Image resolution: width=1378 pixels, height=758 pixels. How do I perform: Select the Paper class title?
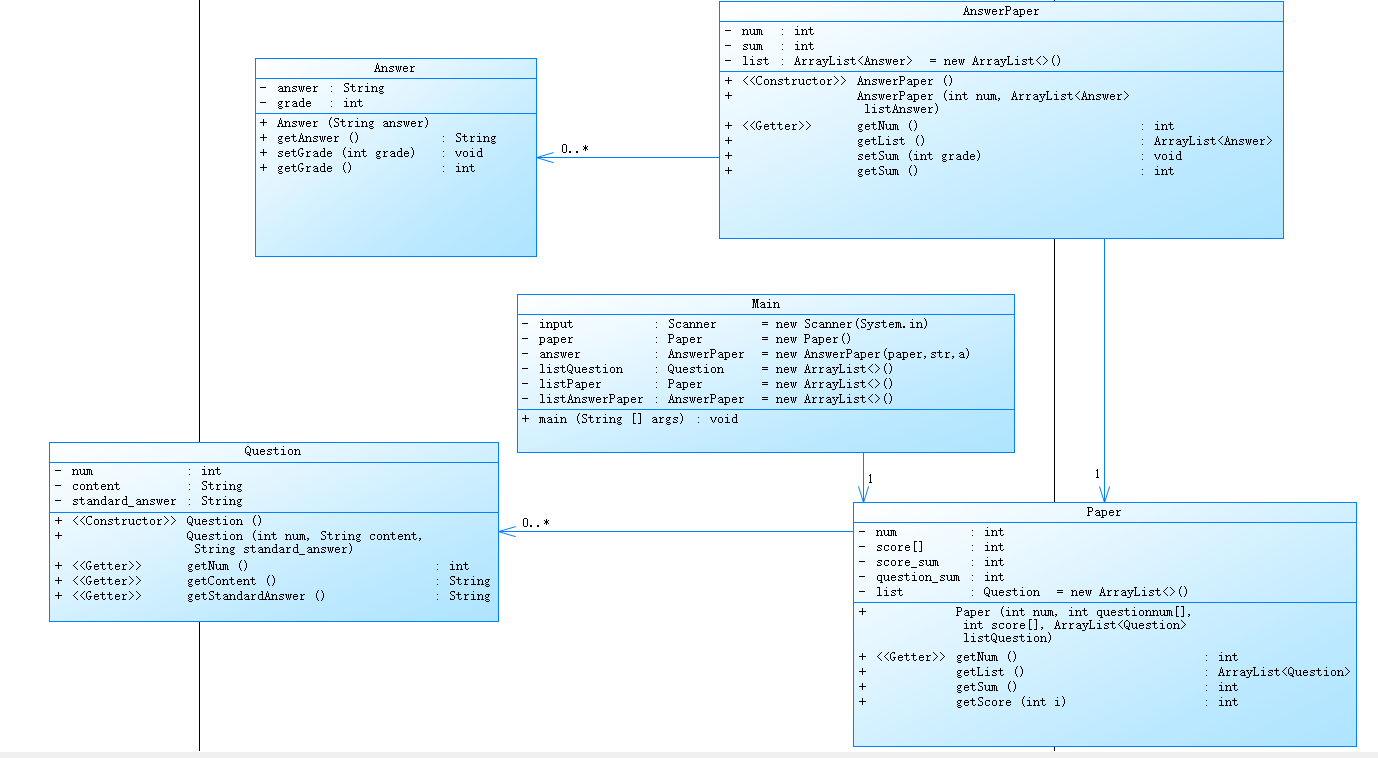[x=1104, y=512]
